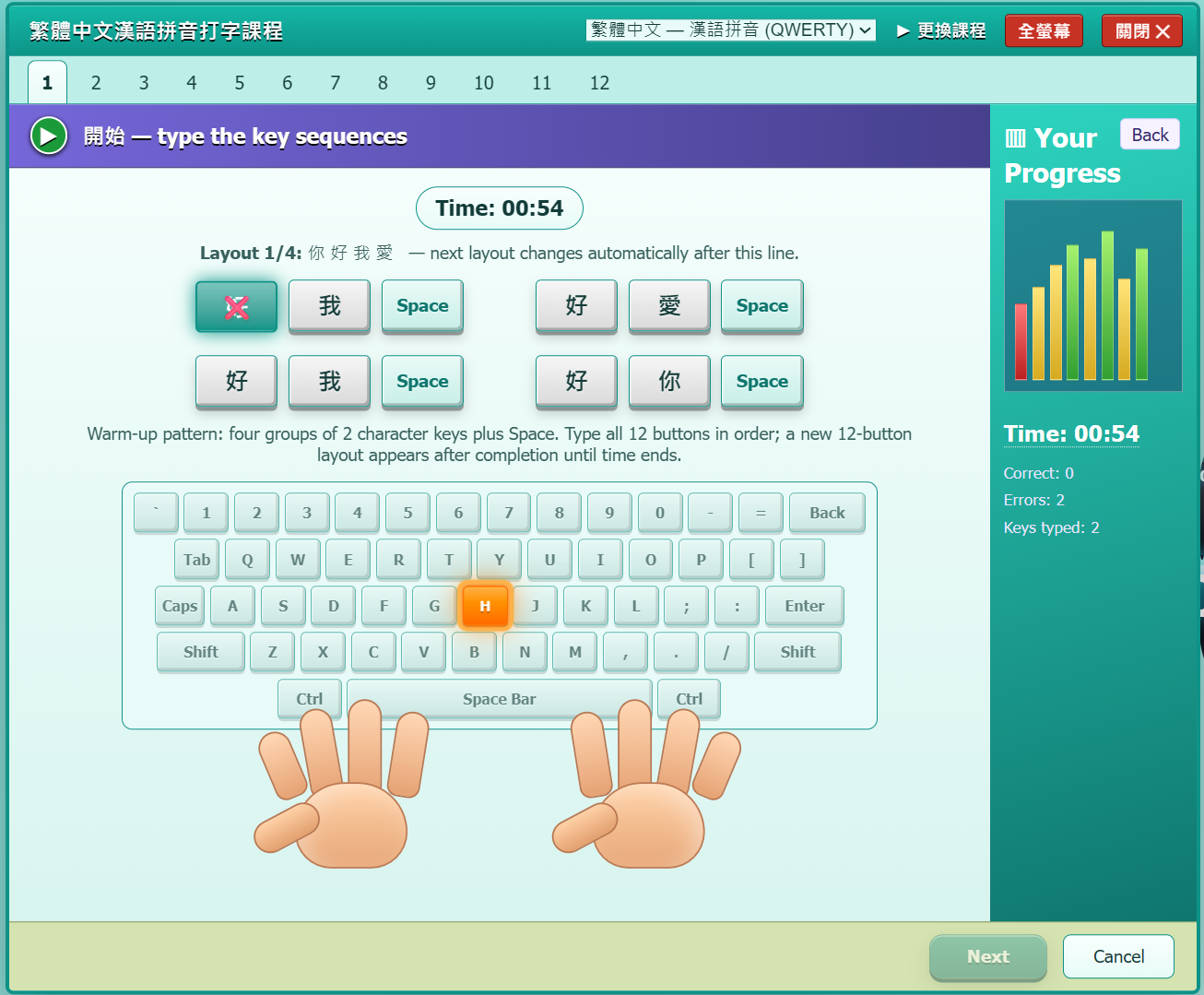Select lesson tab 1
This screenshot has height=995, width=1204.
pos(47,83)
